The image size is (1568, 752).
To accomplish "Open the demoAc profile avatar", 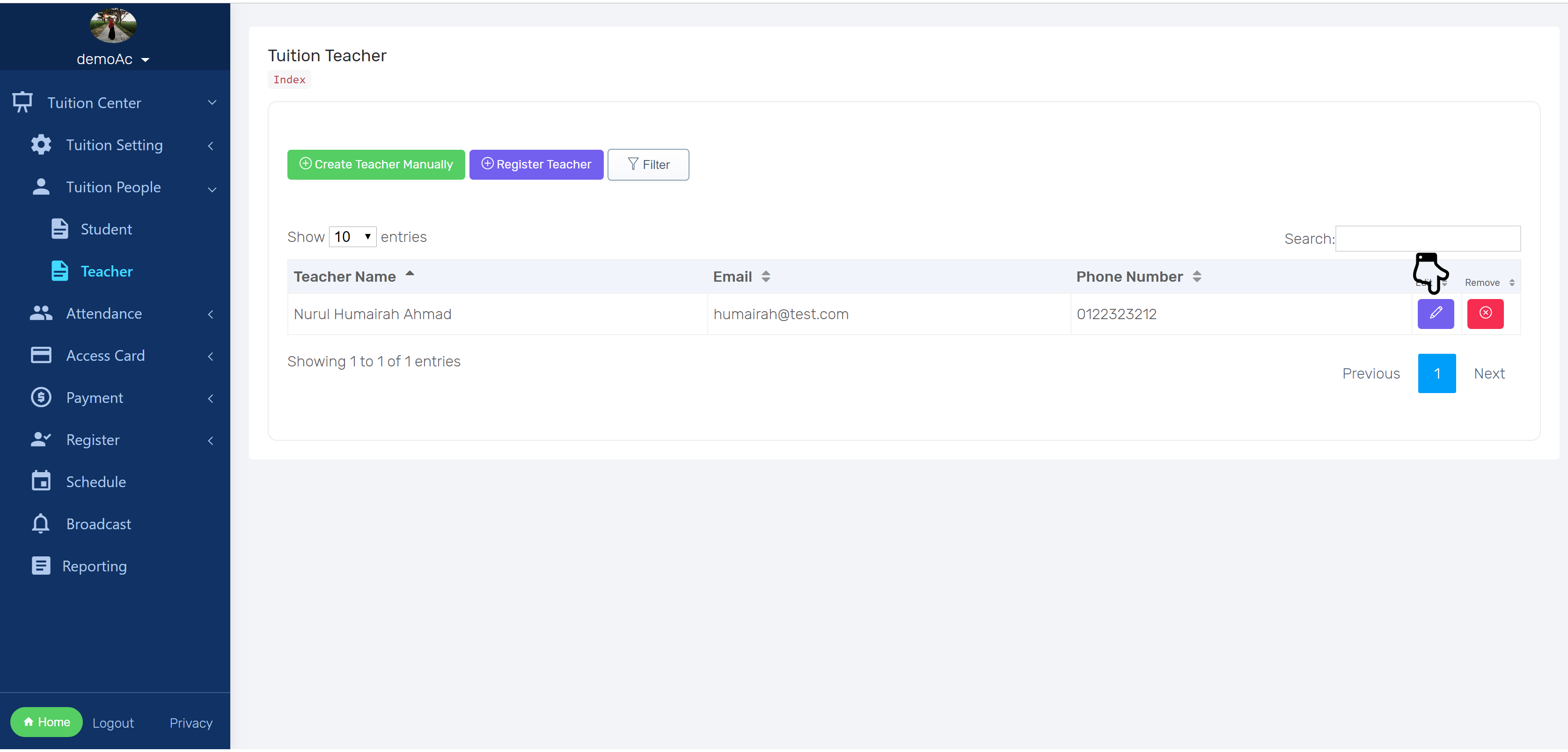I will [x=113, y=26].
